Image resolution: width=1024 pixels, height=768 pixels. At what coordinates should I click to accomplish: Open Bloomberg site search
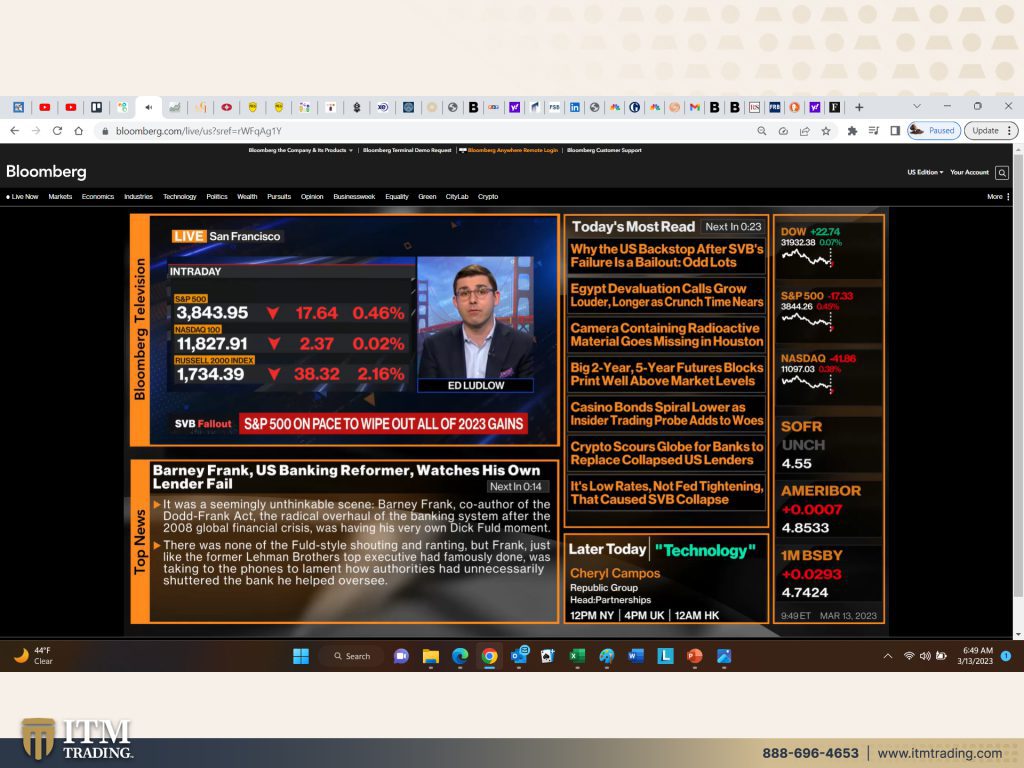click(x=1002, y=172)
